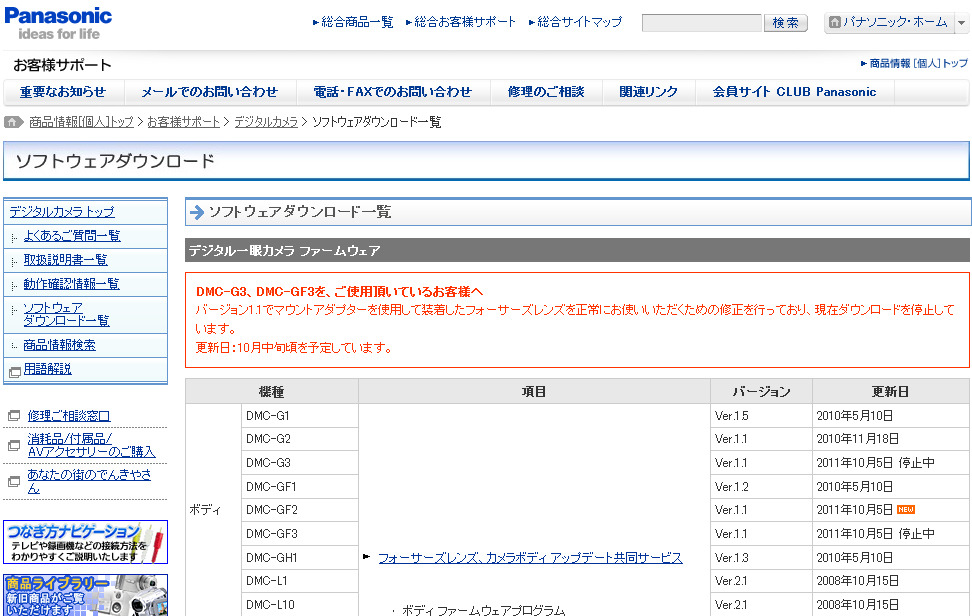The image size is (972, 616).
Task: Click the 機種 column header
Action: coord(272,392)
